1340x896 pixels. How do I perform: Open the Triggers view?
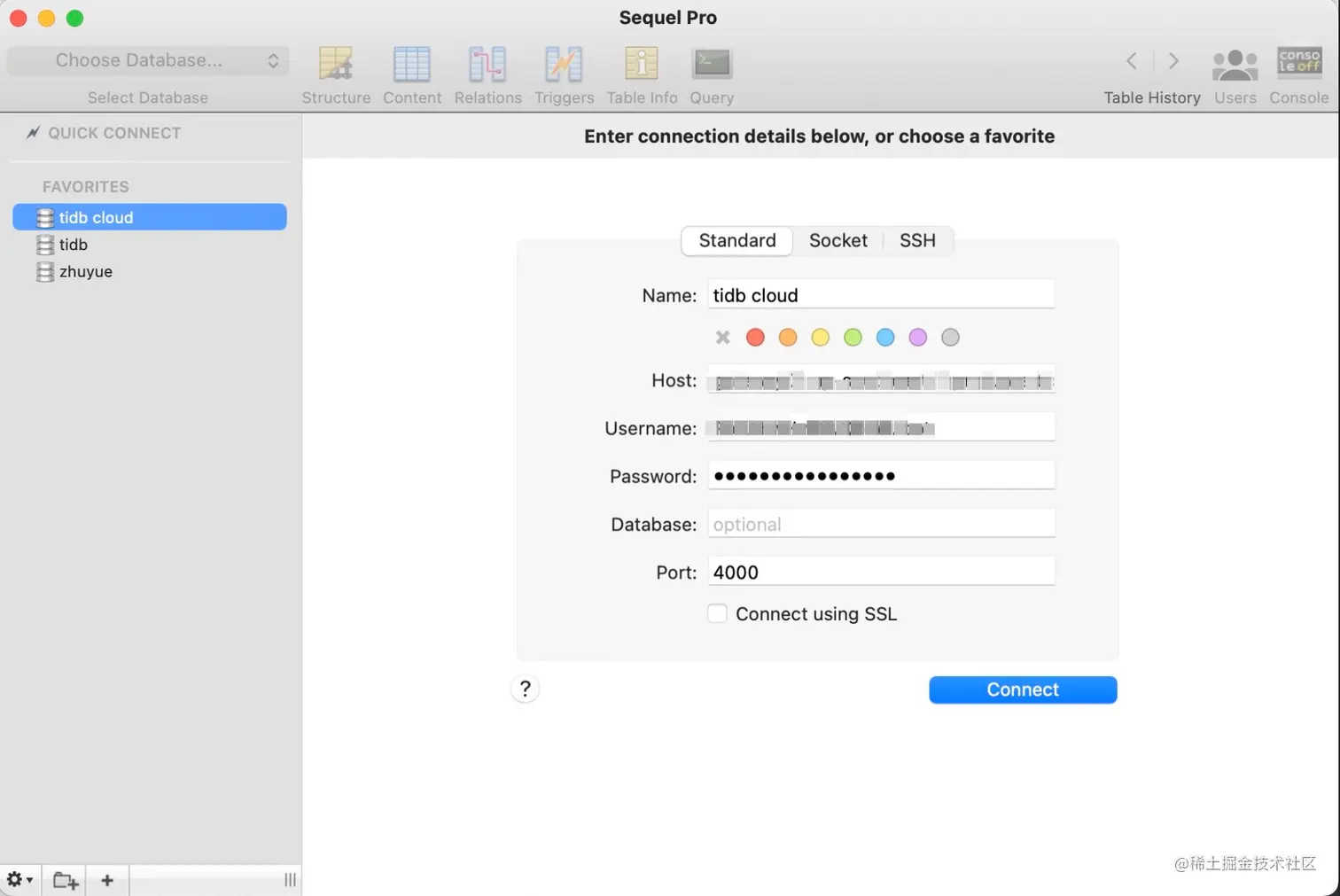click(x=564, y=75)
